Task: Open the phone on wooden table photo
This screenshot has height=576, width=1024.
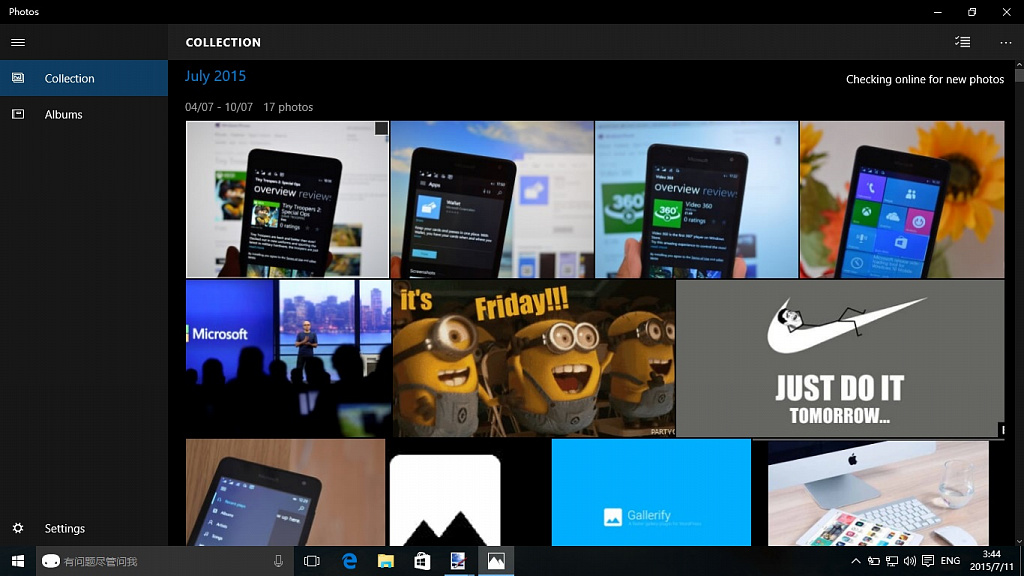Action: point(285,492)
